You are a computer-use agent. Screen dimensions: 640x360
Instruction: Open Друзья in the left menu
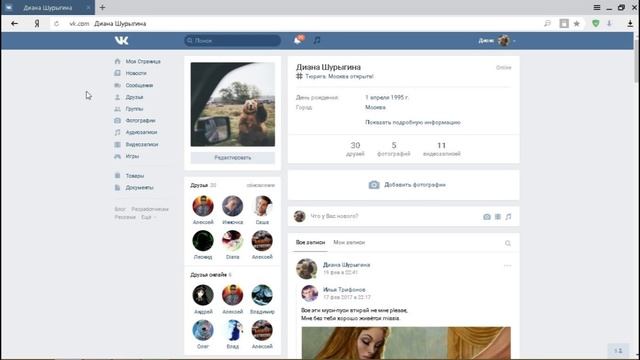click(134, 97)
